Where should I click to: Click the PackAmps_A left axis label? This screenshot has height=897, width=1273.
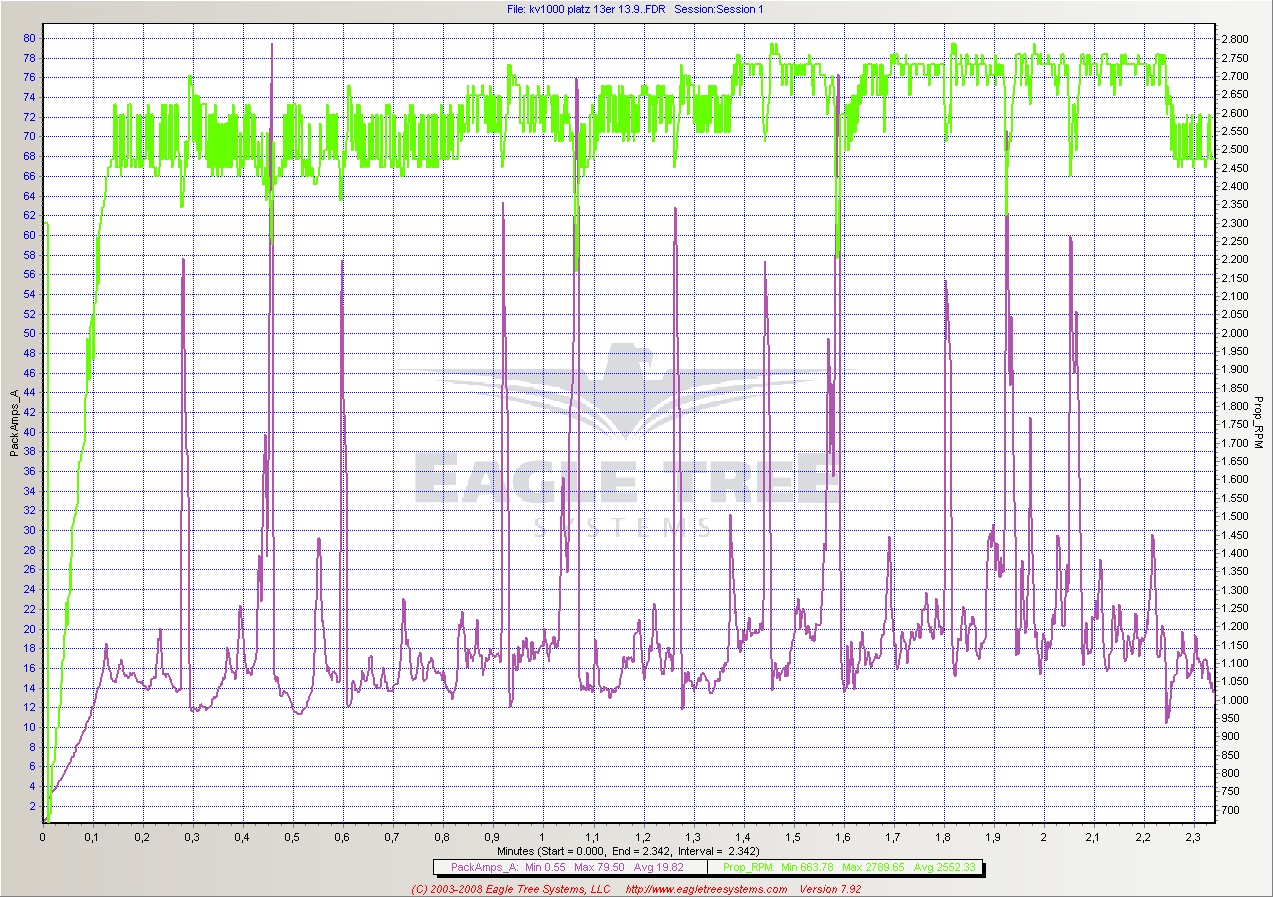(14, 424)
